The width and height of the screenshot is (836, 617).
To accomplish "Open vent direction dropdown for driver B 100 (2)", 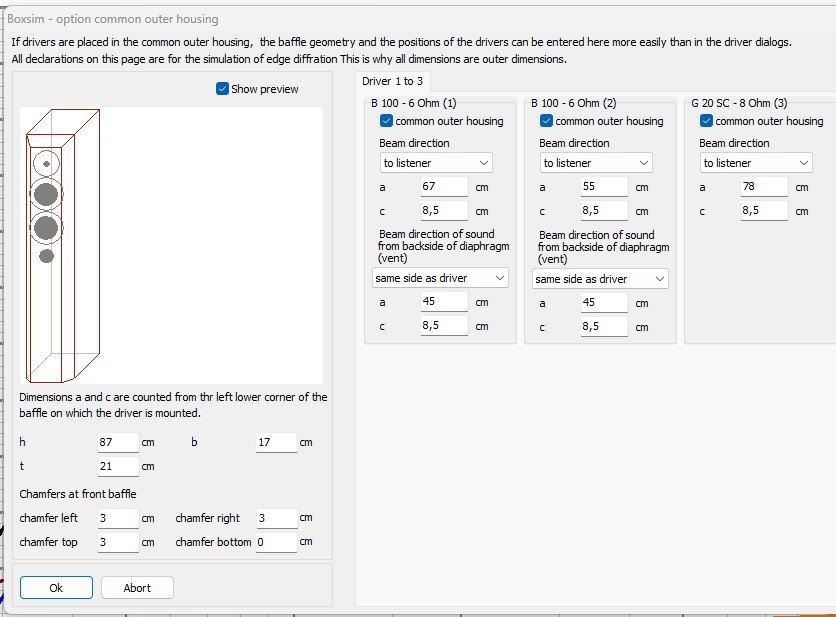I will [x=600, y=279].
